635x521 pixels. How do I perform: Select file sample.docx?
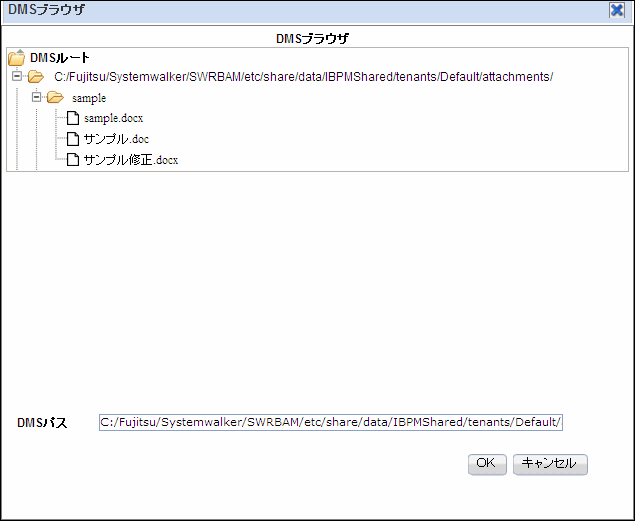click(x=113, y=118)
